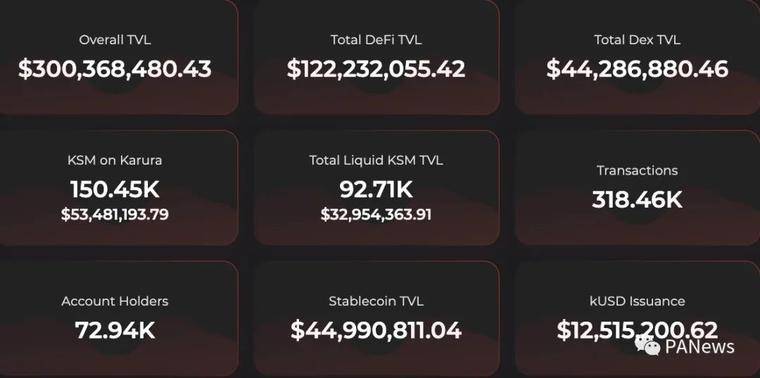Click the $44,990,811.04 stablecoin value
The width and height of the screenshot is (760, 378).
coord(376,331)
